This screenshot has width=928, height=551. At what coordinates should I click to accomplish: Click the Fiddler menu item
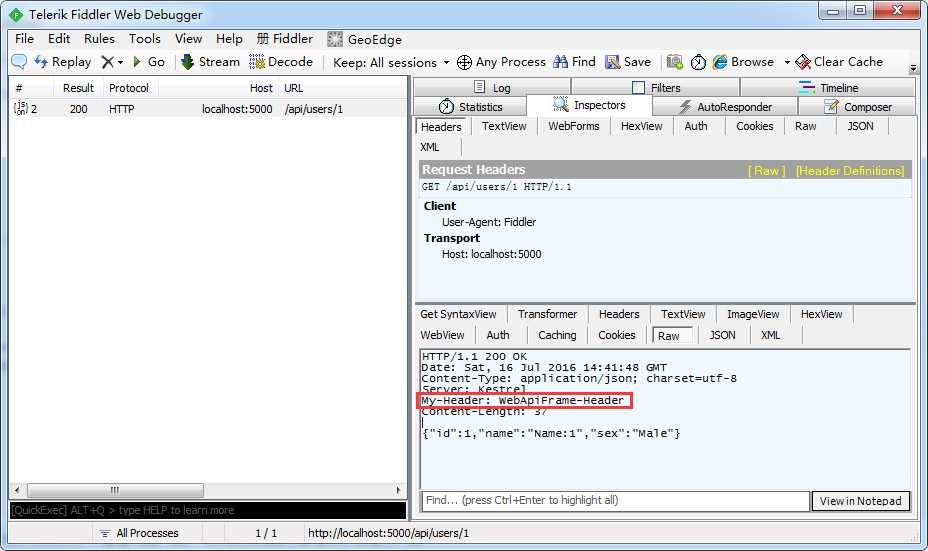click(285, 38)
